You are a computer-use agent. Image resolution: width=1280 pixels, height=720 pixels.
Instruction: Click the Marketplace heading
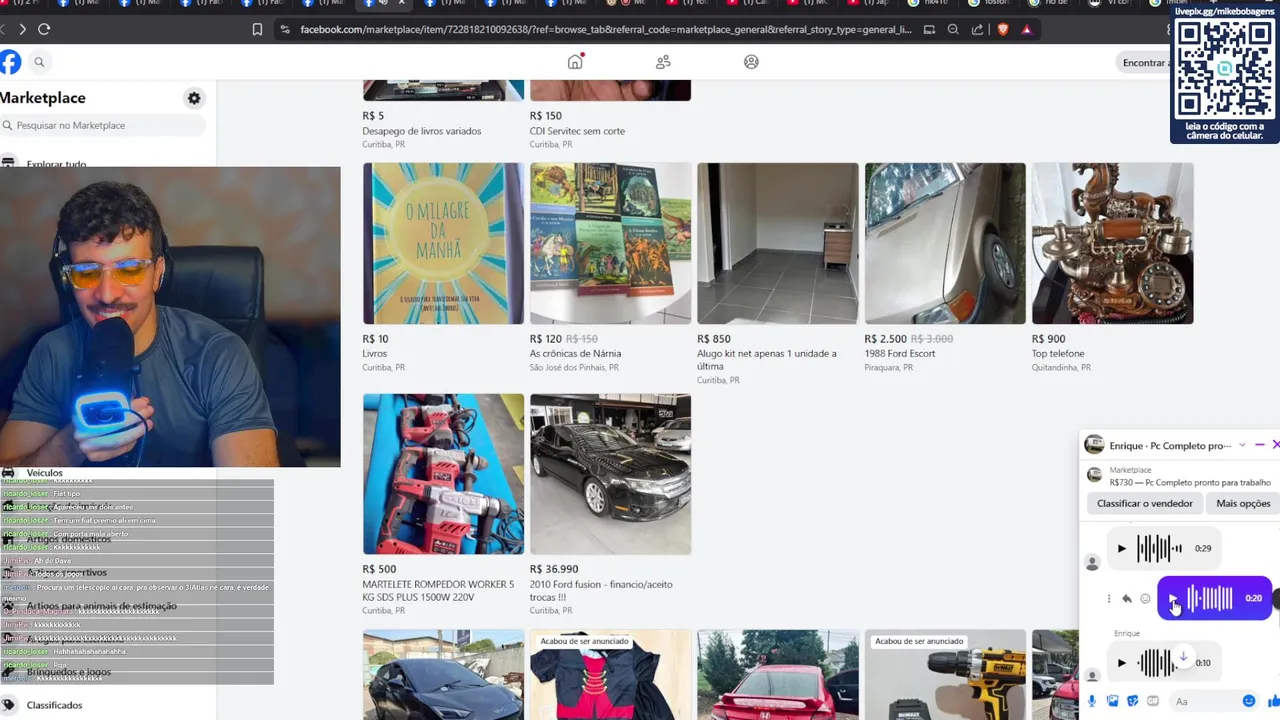43,98
